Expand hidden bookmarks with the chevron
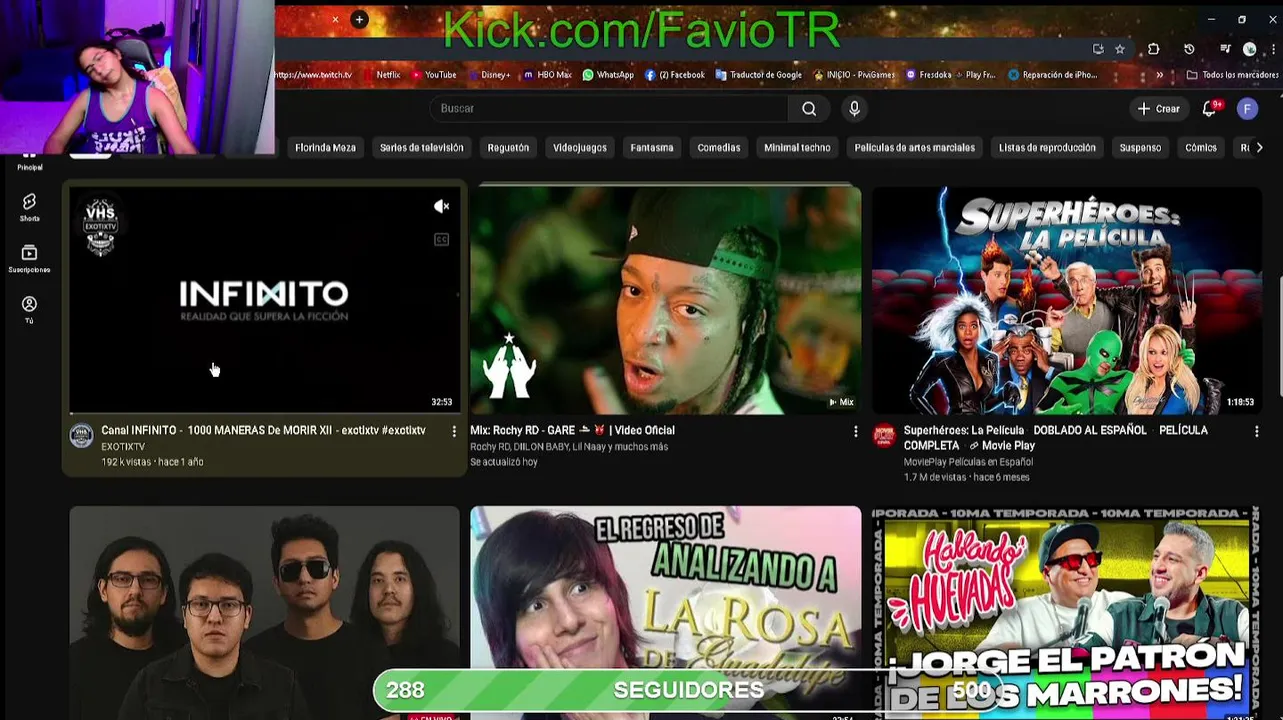Viewport: 1283px width, 720px height. [1160, 75]
